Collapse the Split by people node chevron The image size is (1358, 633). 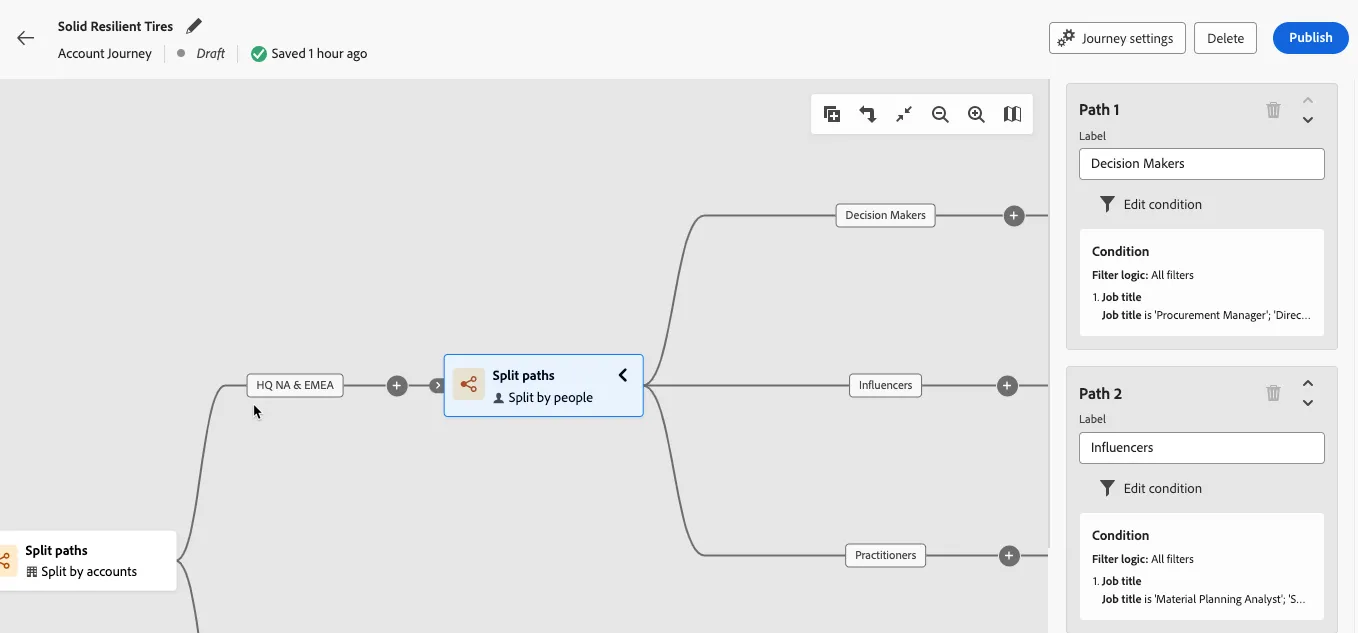pyautogui.click(x=622, y=375)
